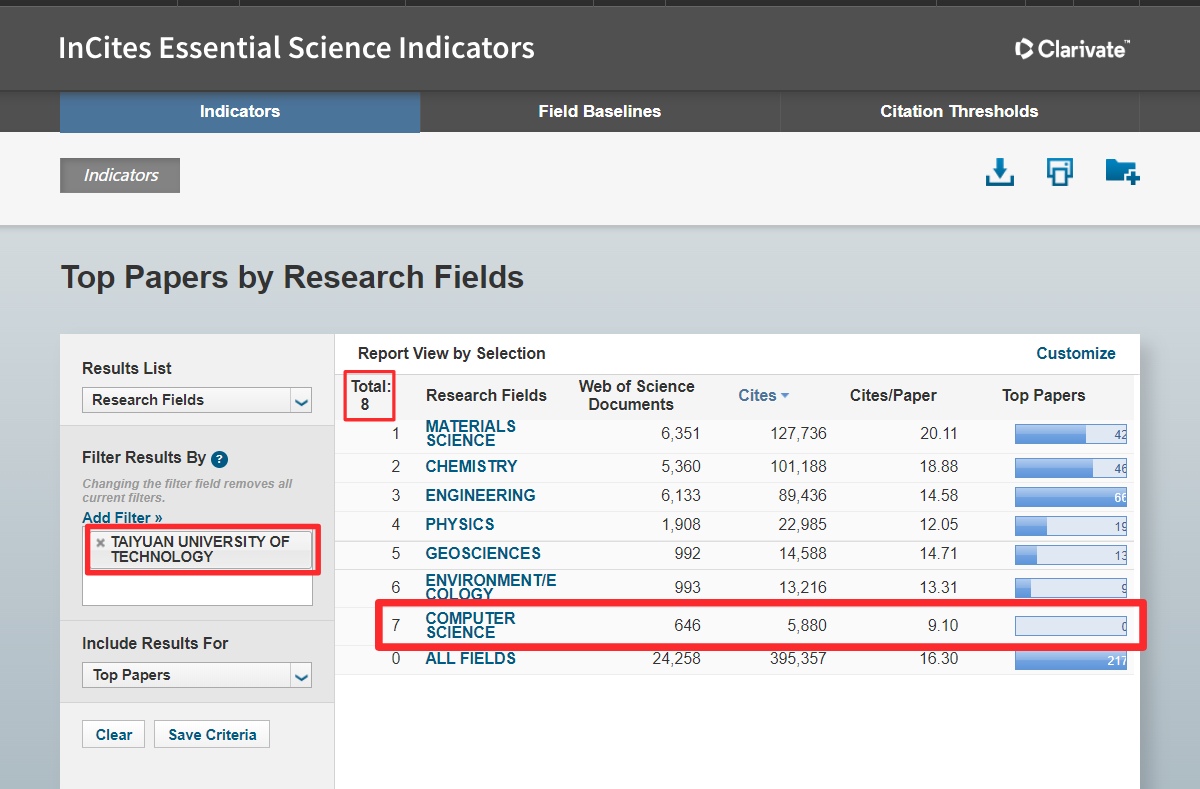The height and width of the screenshot is (789, 1200).
Task: Remove the Taiyuan University of Technology filter
Action: 100,542
